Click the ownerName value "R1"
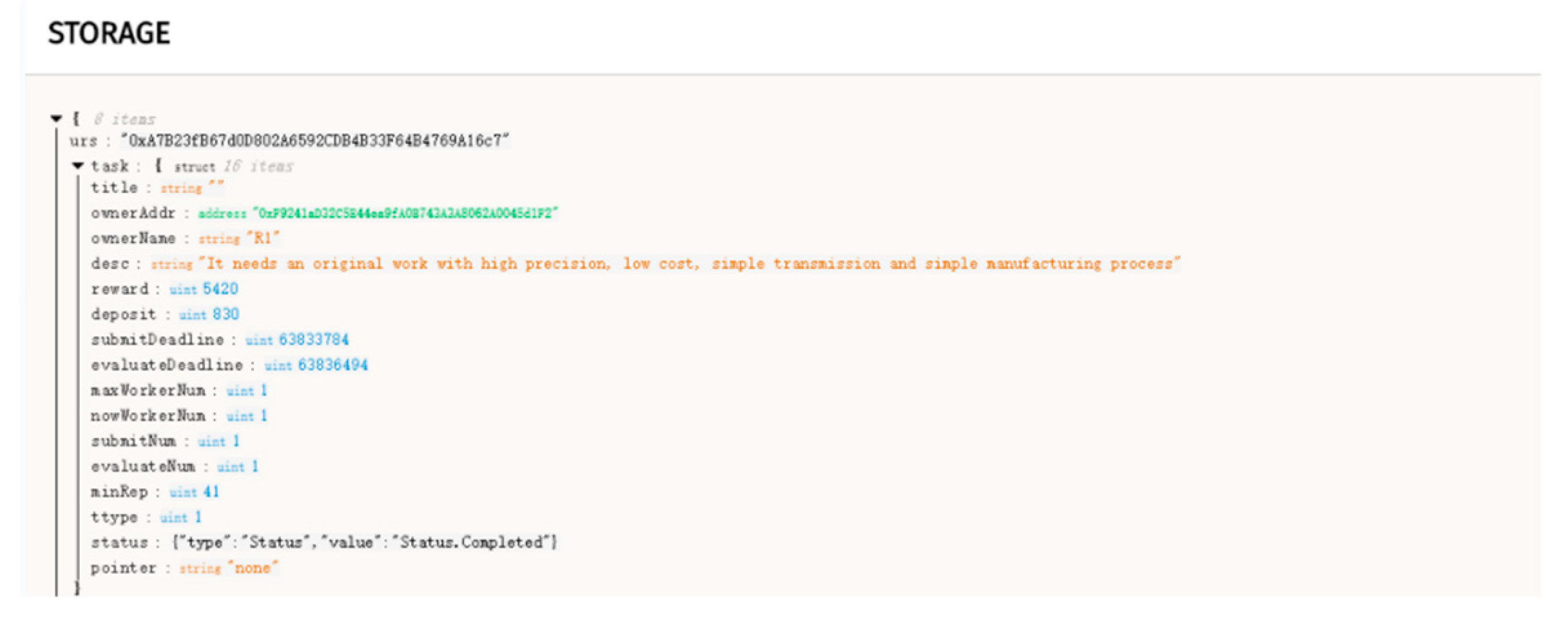Image resolution: width=1568 pixels, height=623 pixels. click(x=263, y=239)
